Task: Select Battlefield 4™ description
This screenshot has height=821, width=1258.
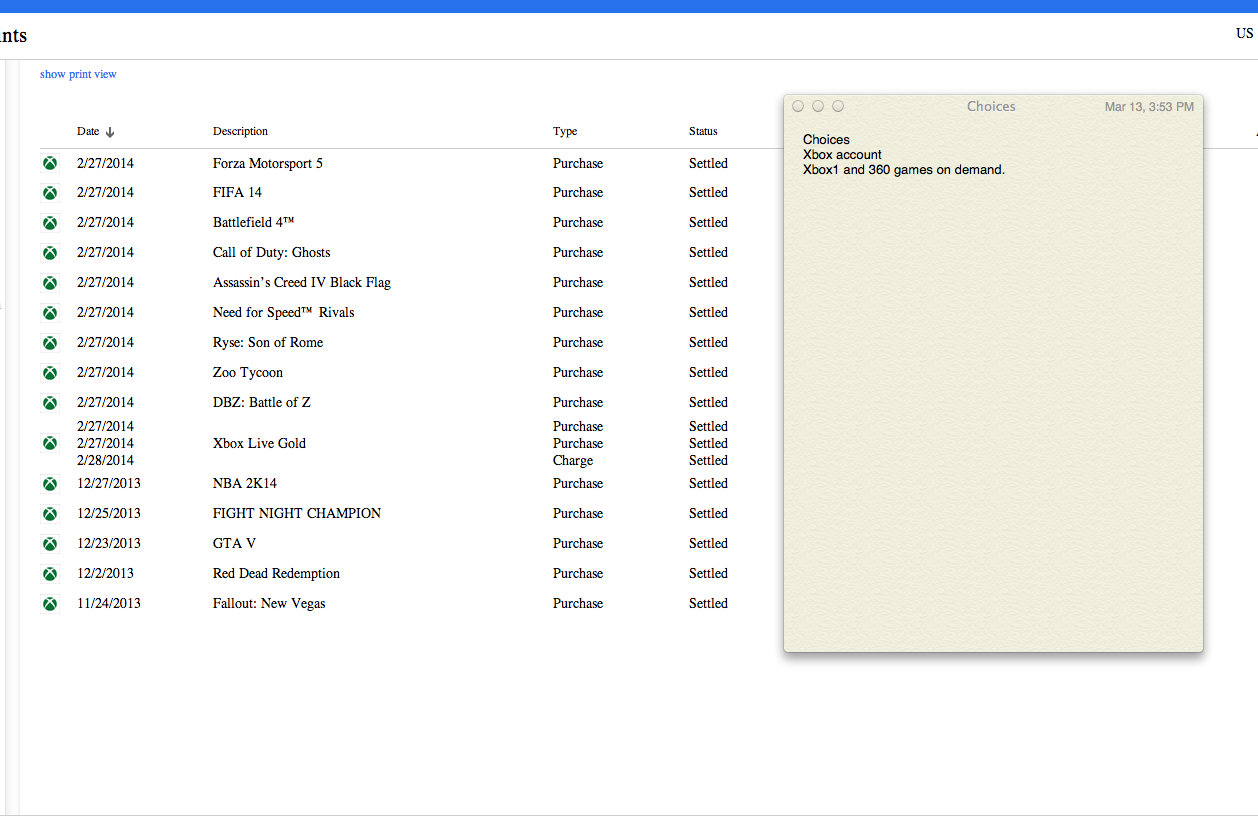Action: pyautogui.click(x=254, y=222)
